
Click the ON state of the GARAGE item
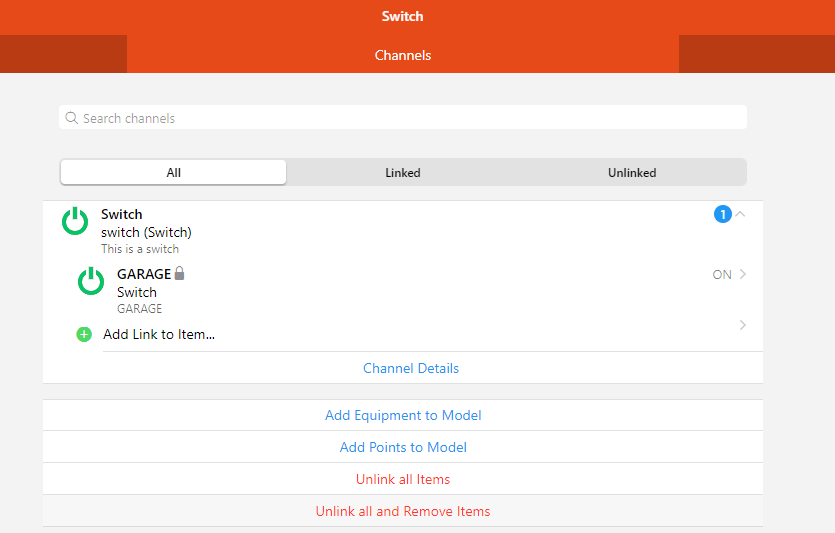pos(721,275)
